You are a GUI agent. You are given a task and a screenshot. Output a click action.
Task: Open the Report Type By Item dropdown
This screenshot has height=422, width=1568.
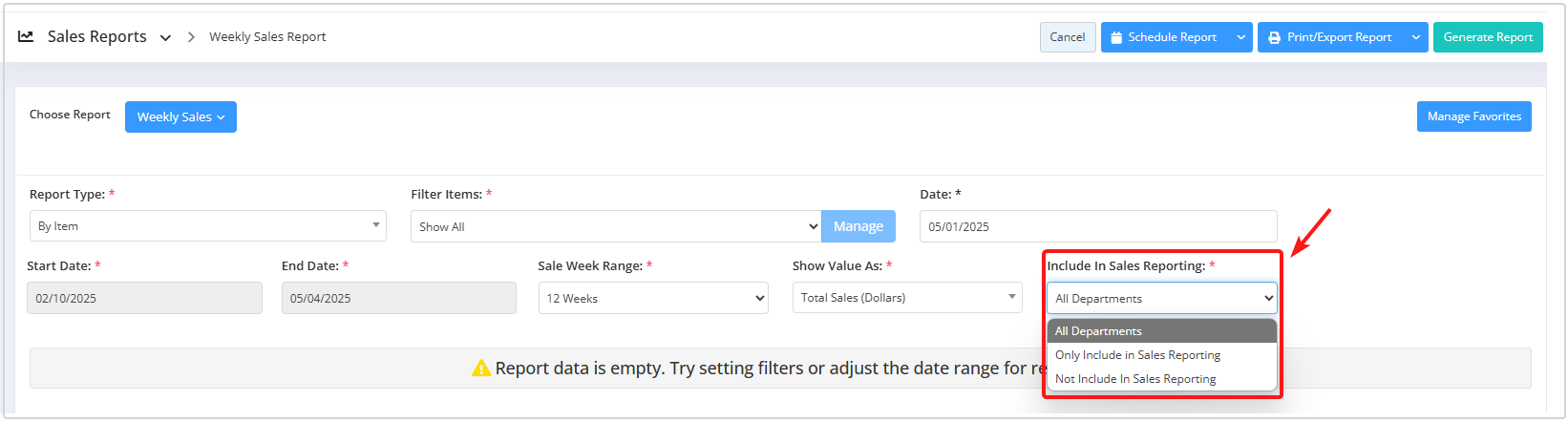[208, 226]
